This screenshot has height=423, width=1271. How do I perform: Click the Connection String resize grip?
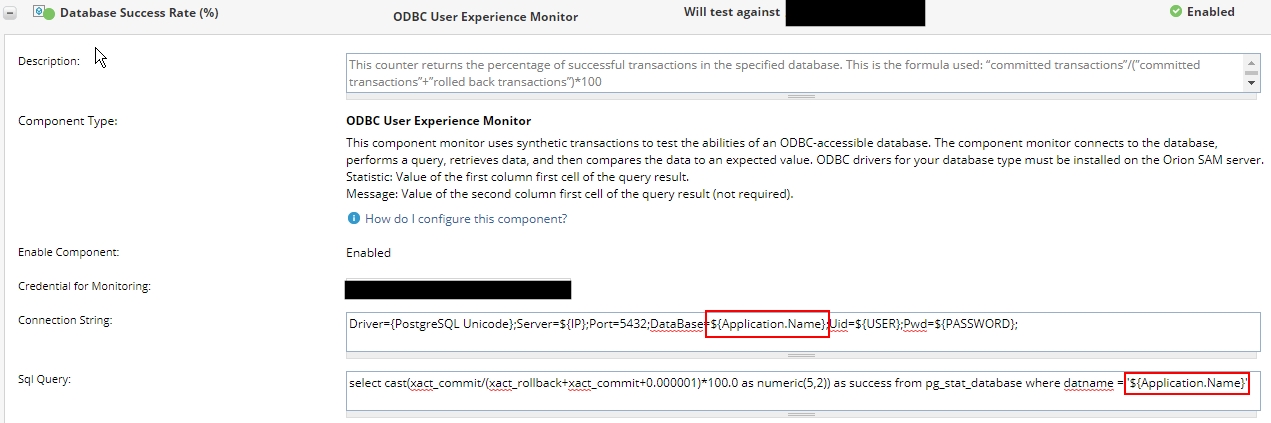803,355
